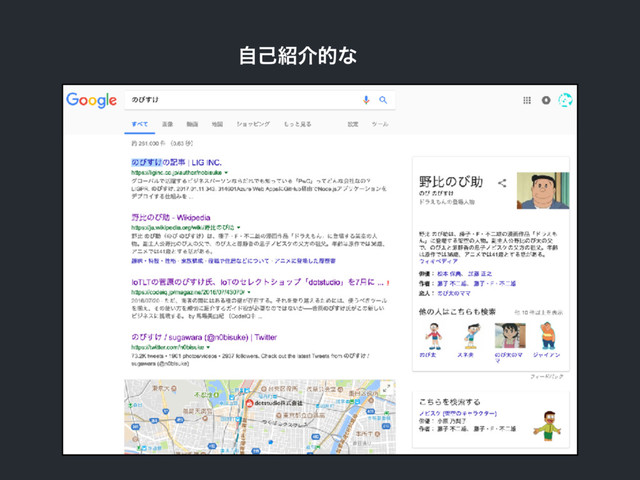Open the ノビスケ character link

point(458,413)
